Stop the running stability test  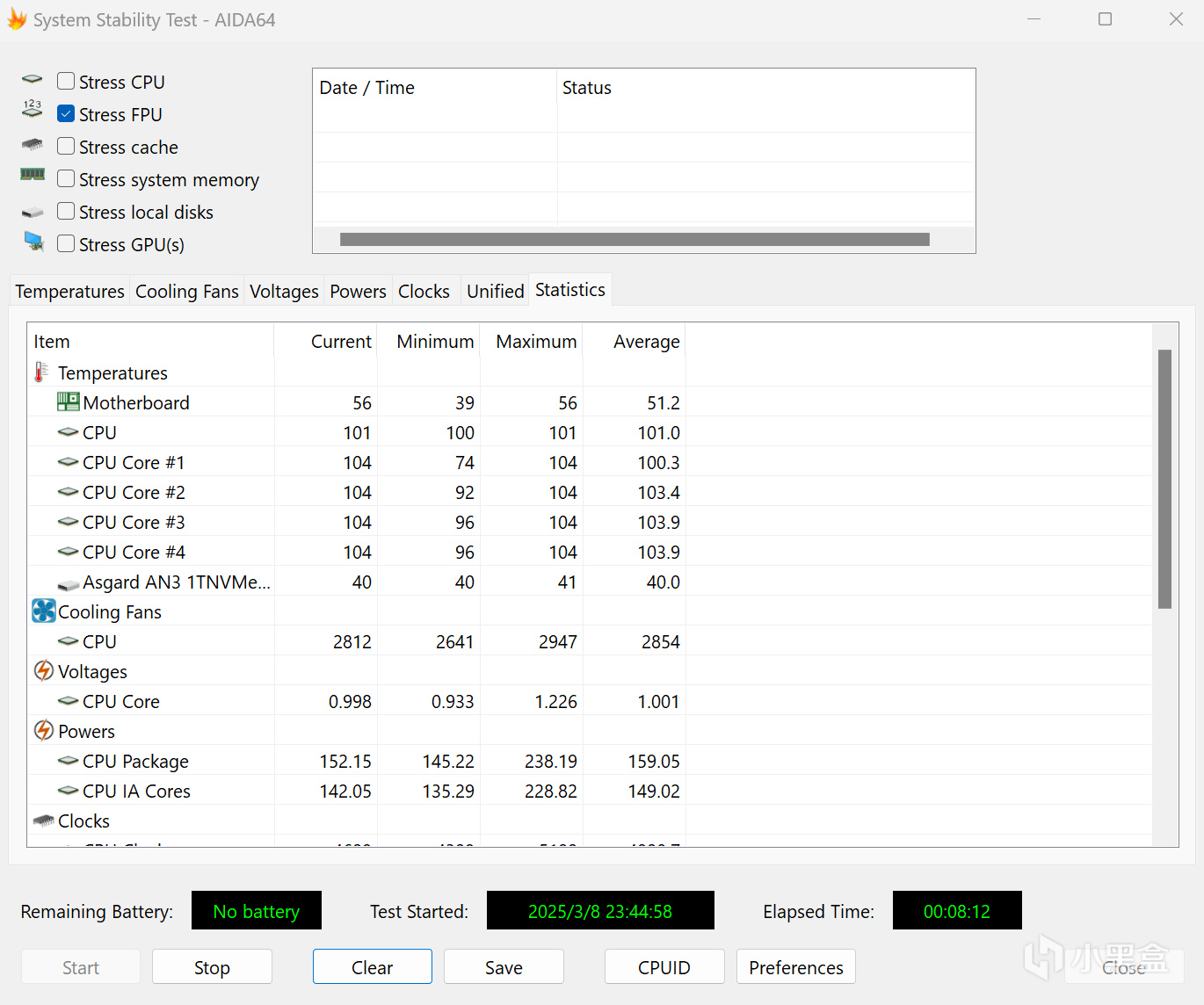[x=212, y=967]
